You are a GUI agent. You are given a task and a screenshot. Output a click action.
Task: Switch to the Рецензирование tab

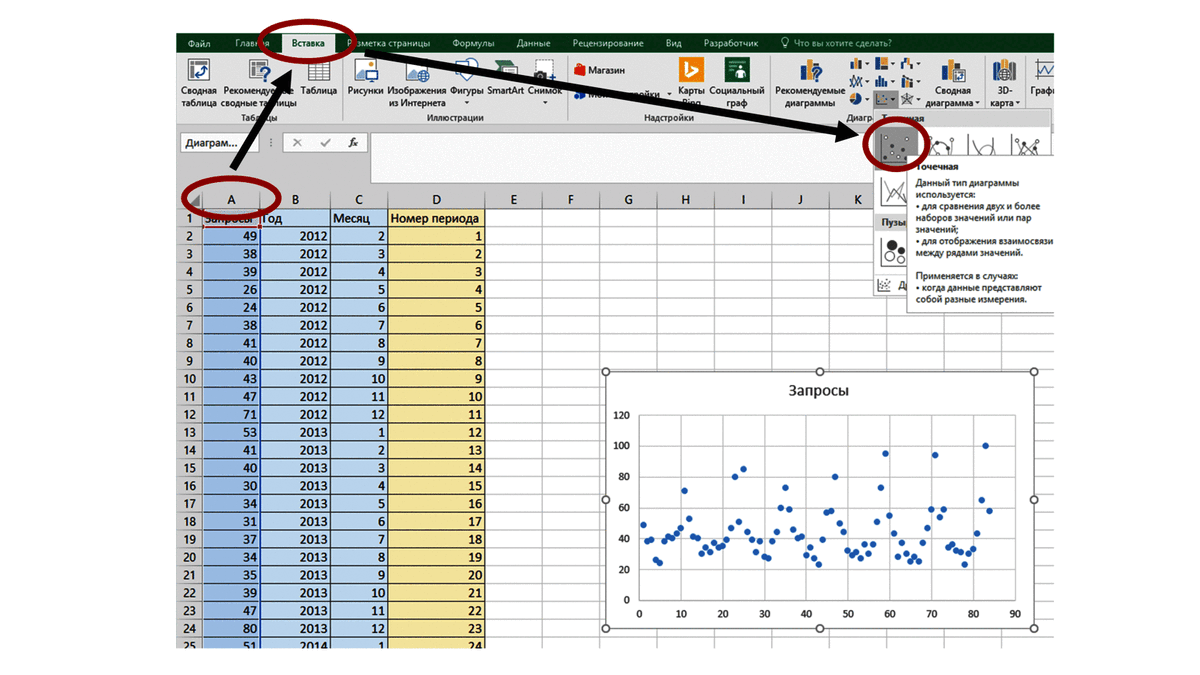point(608,44)
